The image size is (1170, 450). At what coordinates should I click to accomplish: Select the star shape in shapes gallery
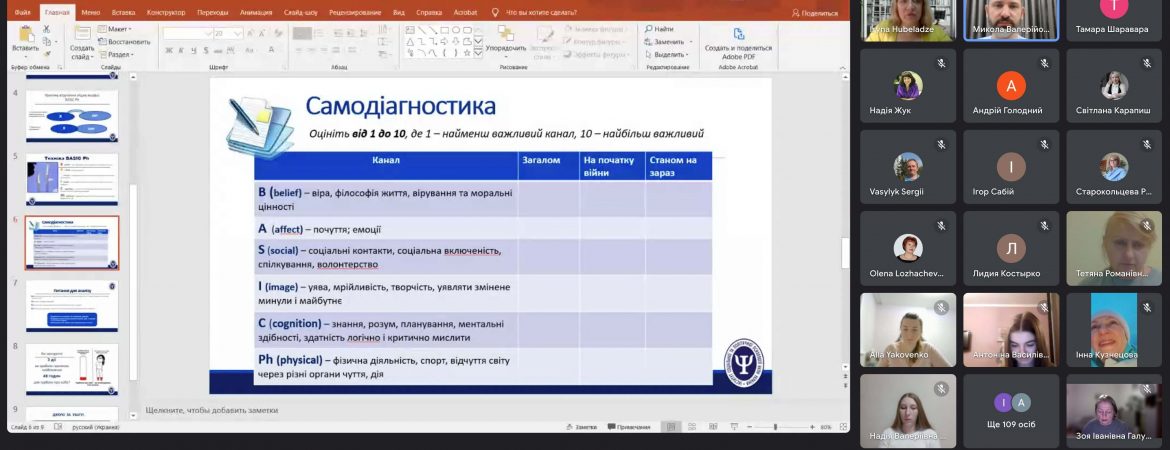467,53
